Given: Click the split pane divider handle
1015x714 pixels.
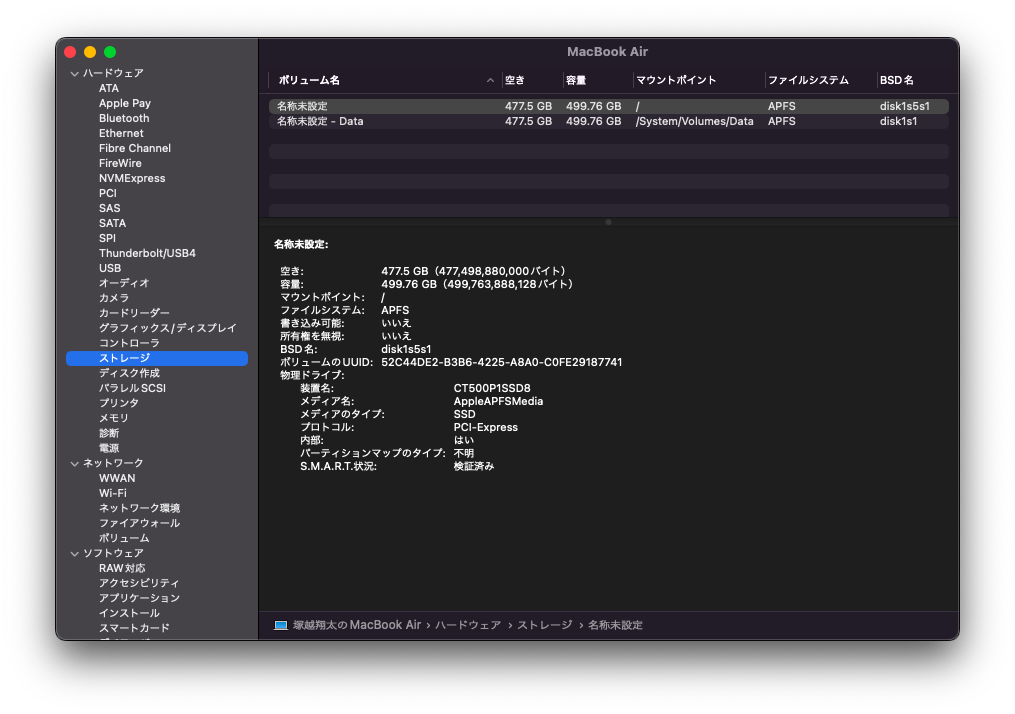Looking at the screenshot, I should [x=608, y=222].
